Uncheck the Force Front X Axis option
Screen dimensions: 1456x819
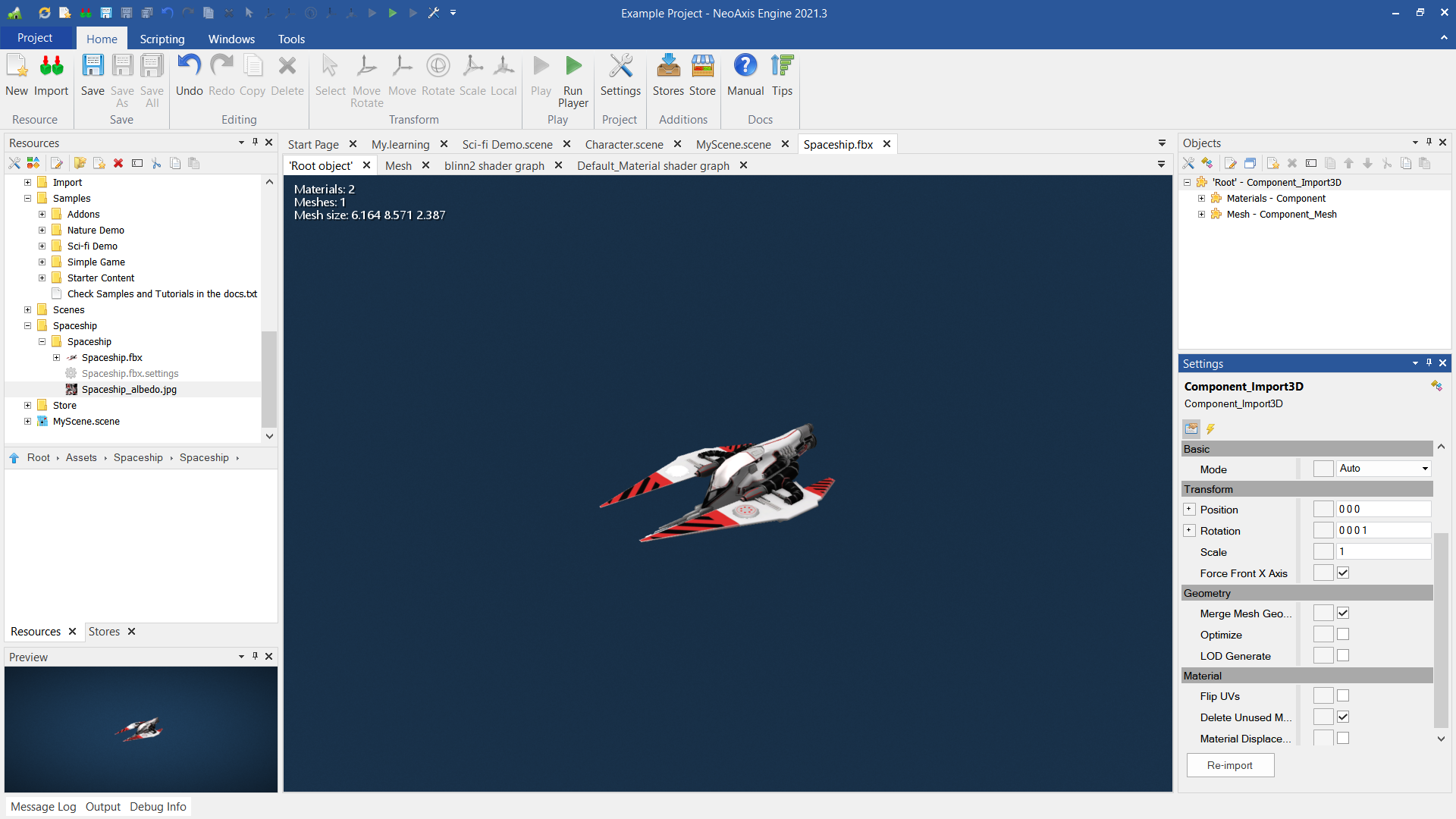1342,573
